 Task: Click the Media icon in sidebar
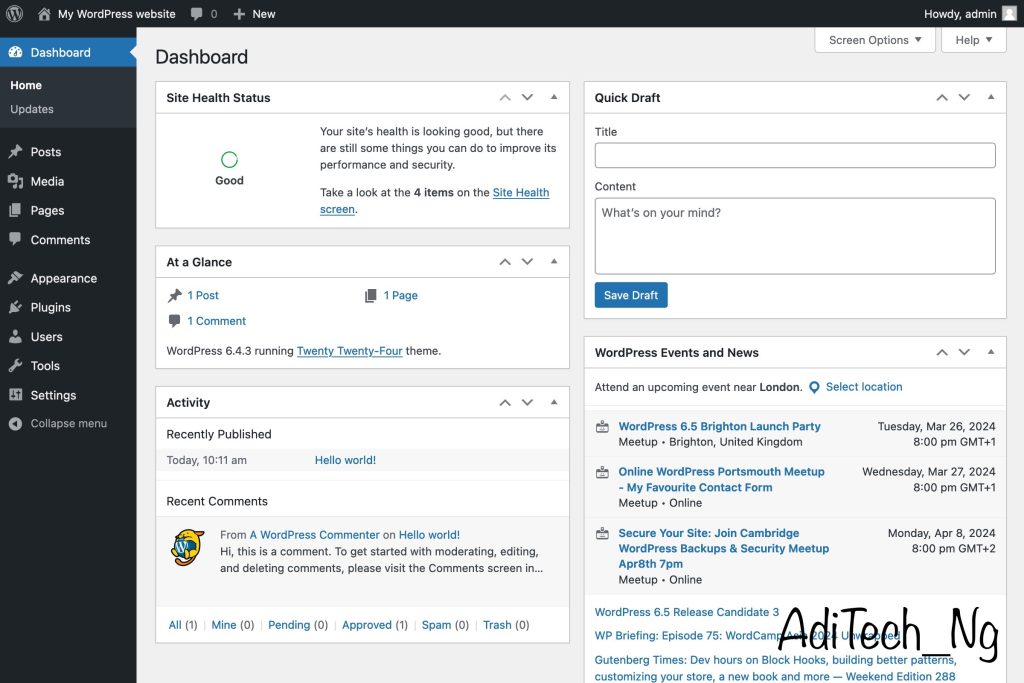(x=16, y=181)
